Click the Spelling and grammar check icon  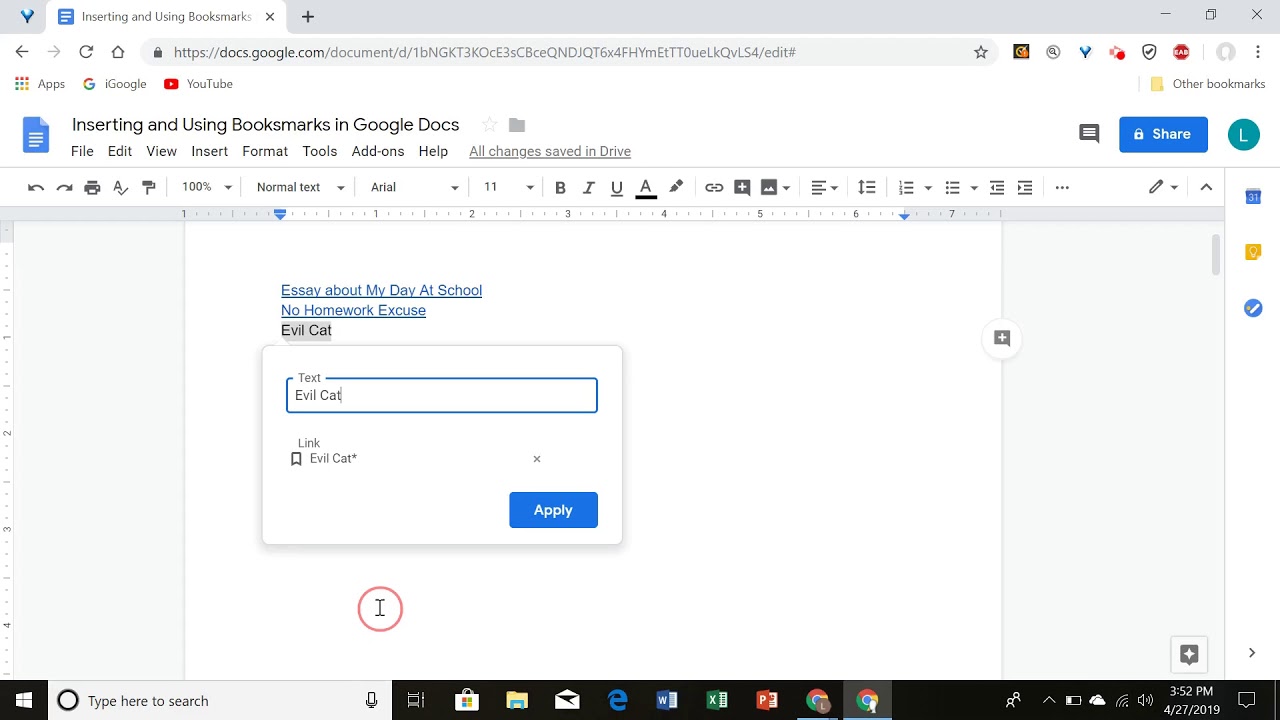[121, 187]
